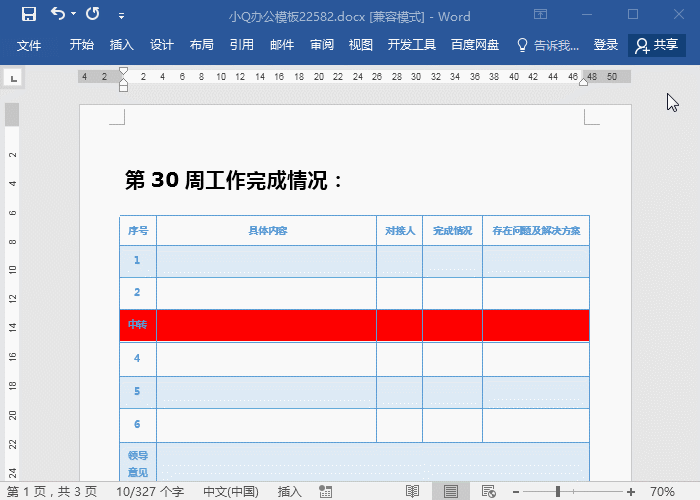Switch to the 开始 tab
The image size is (700, 500).
pos(82,45)
